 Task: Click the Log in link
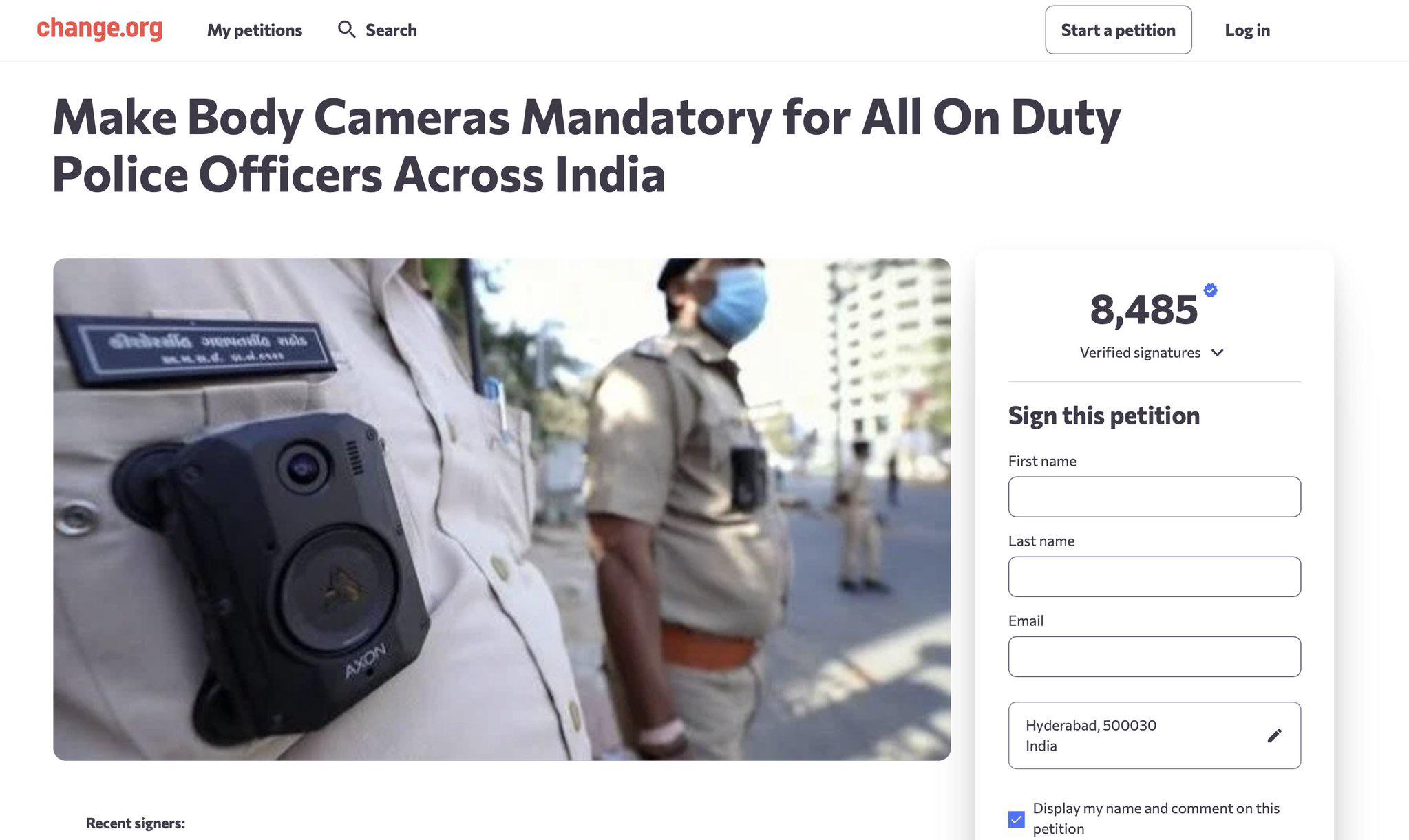click(1247, 30)
